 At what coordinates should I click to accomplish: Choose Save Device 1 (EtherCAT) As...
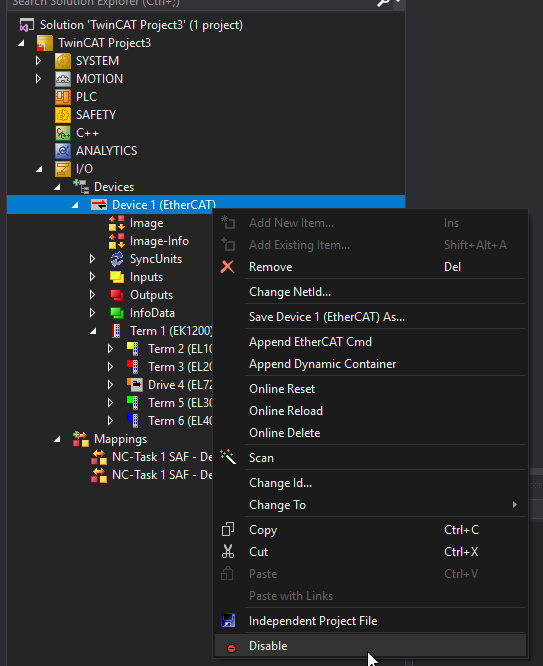(x=370, y=317)
